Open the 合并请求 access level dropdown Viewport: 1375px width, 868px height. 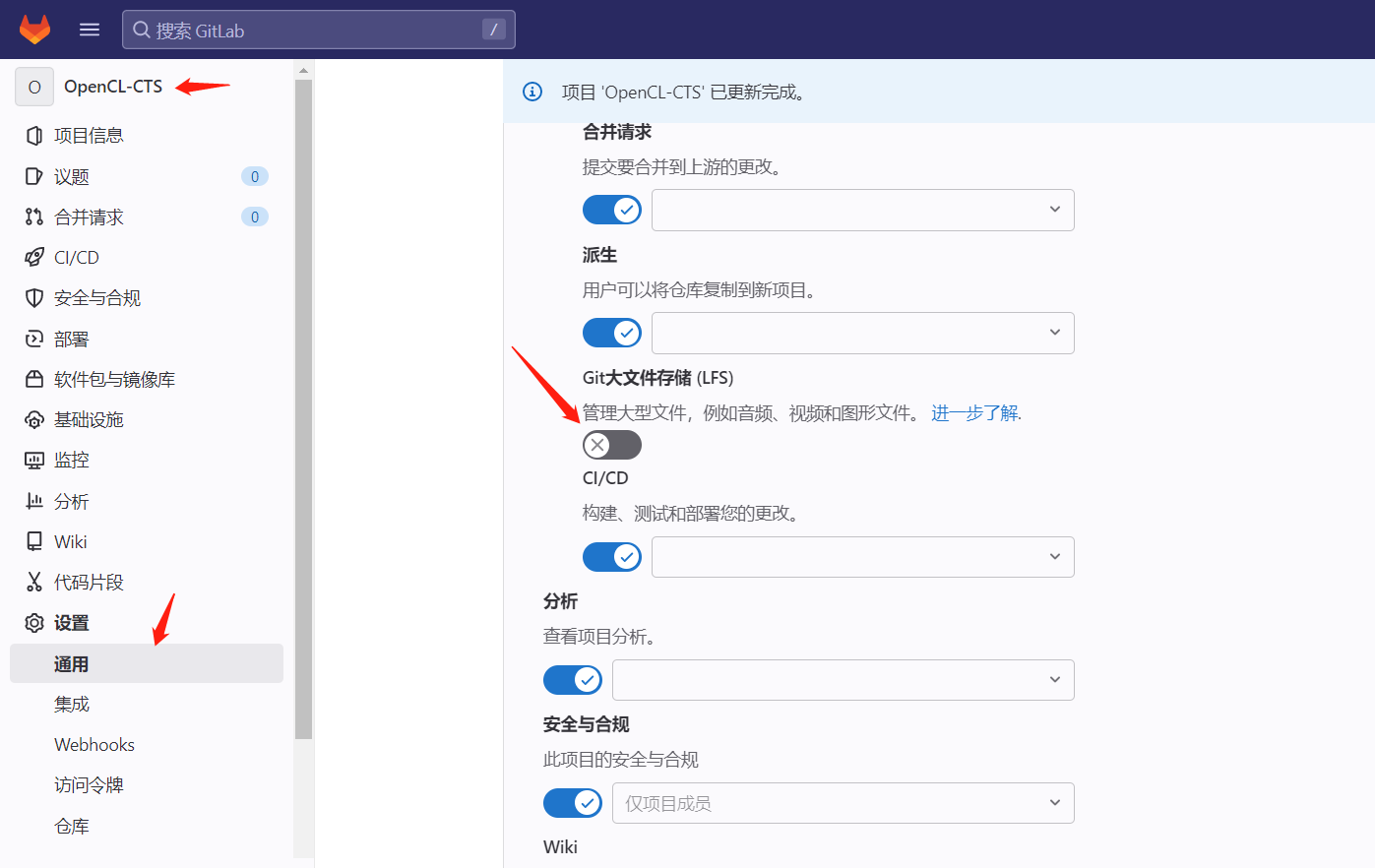(x=863, y=210)
